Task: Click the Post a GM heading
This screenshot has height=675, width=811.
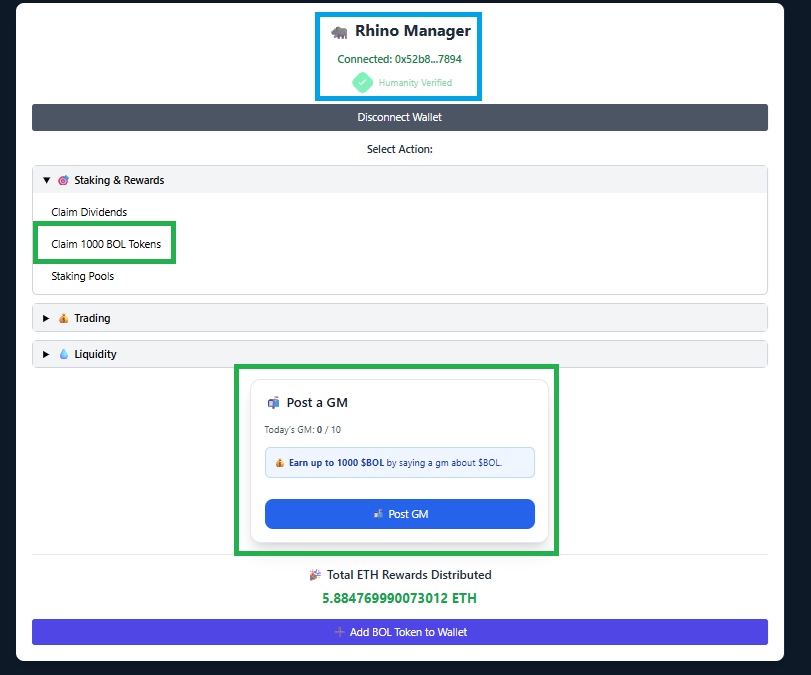Action: click(317, 403)
